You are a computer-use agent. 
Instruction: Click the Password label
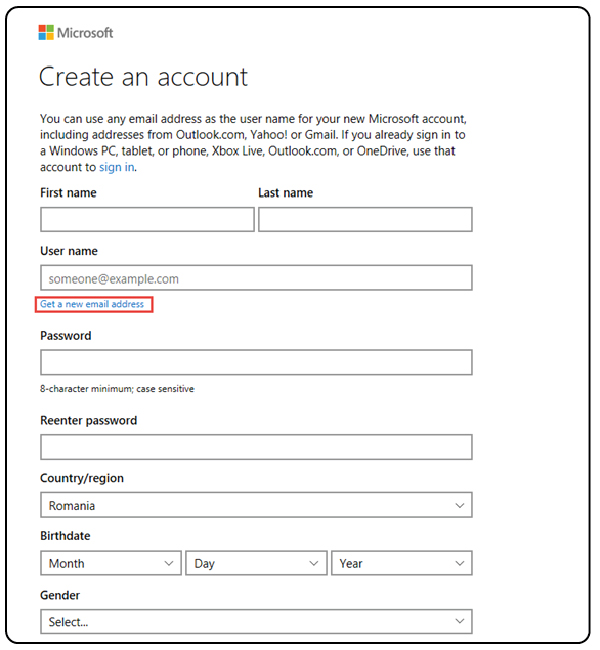click(66, 335)
